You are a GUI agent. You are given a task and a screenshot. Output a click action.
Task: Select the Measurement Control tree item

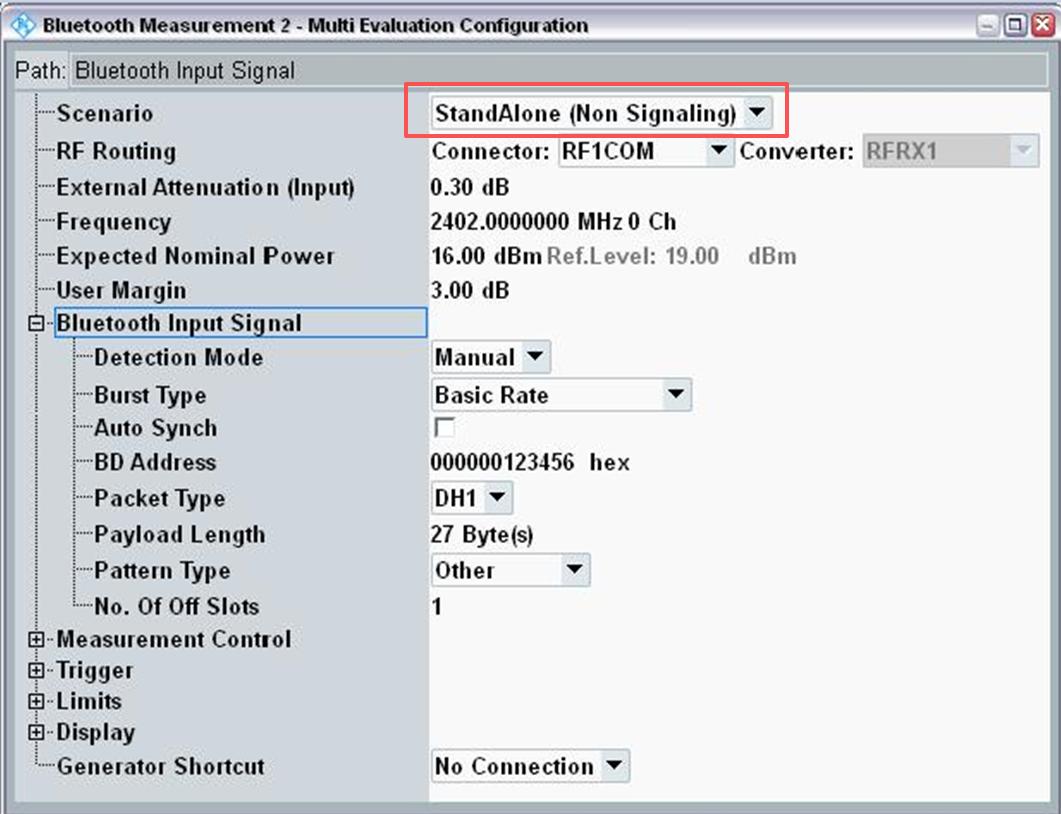pyautogui.click(x=174, y=639)
